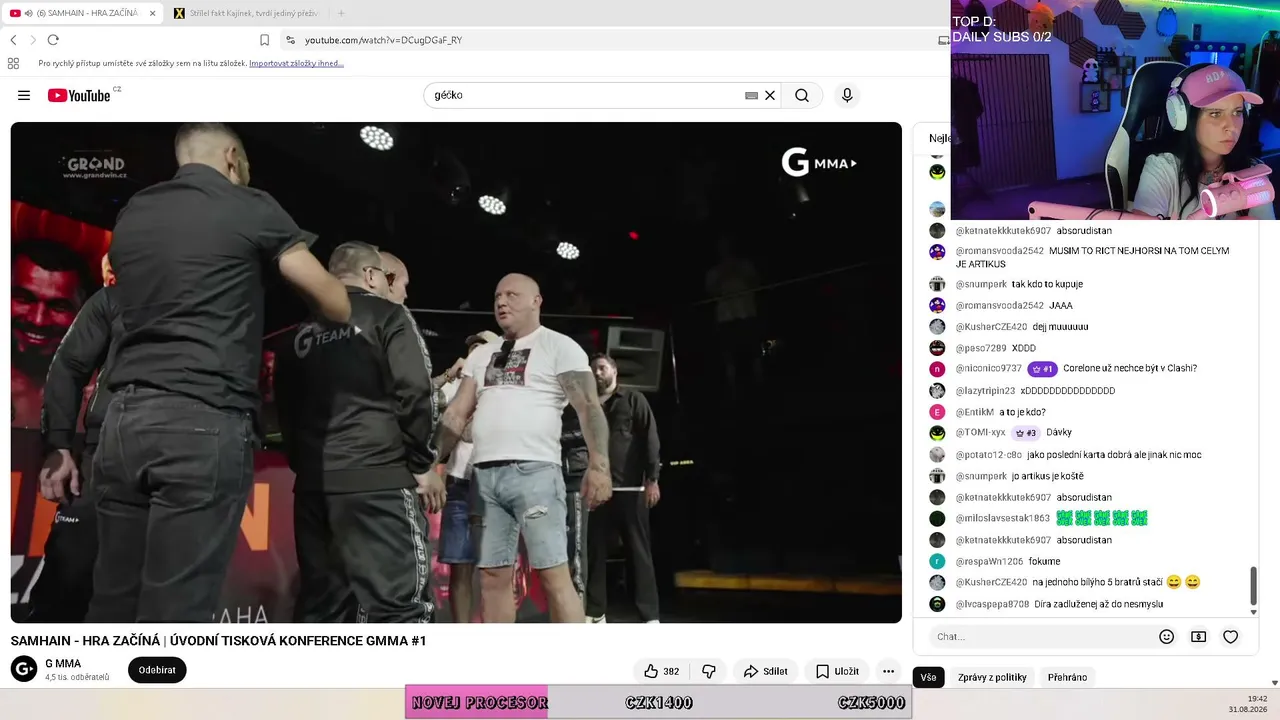Type a message in the Chat field

coord(1040,637)
